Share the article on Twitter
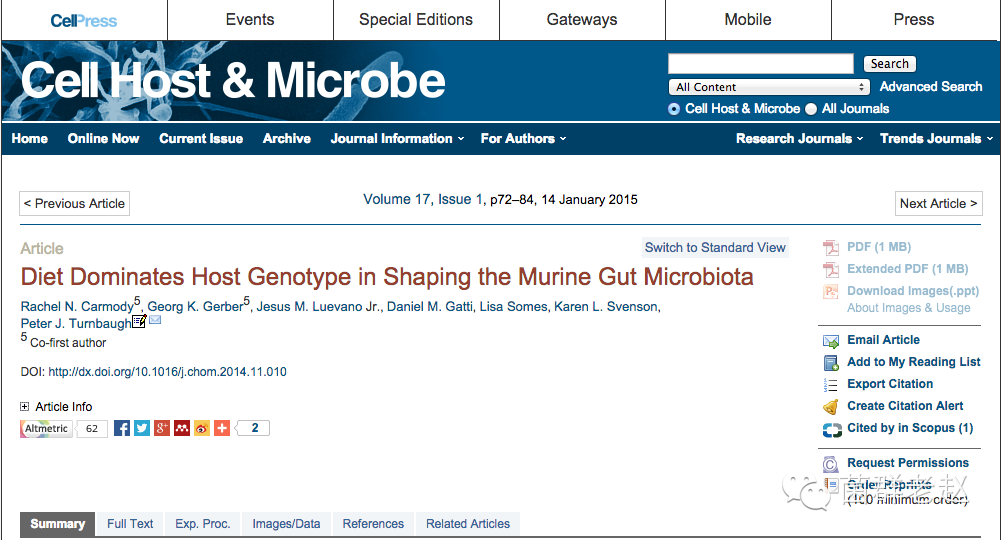The width and height of the screenshot is (1001, 540). coord(142,428)
